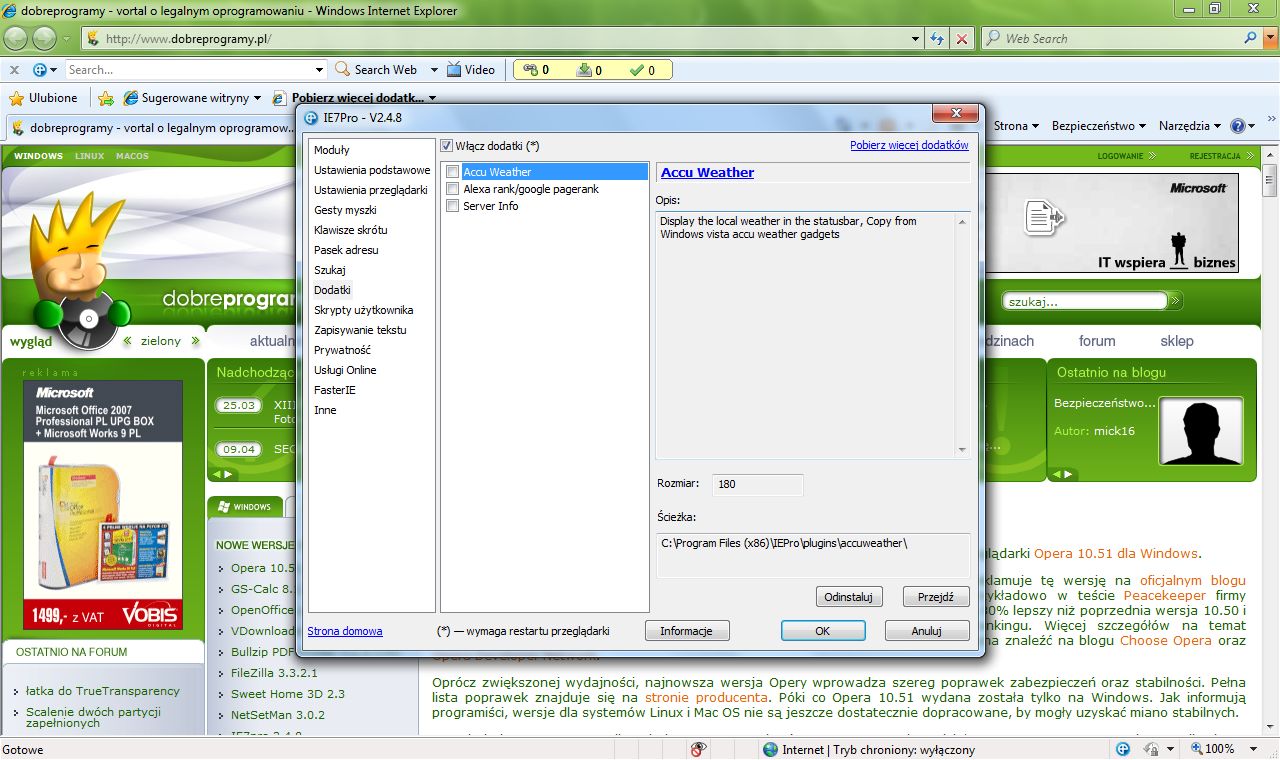1280x760 pixels.
Task: Click the browser Forward arrow button
Action: click(44, 38)
